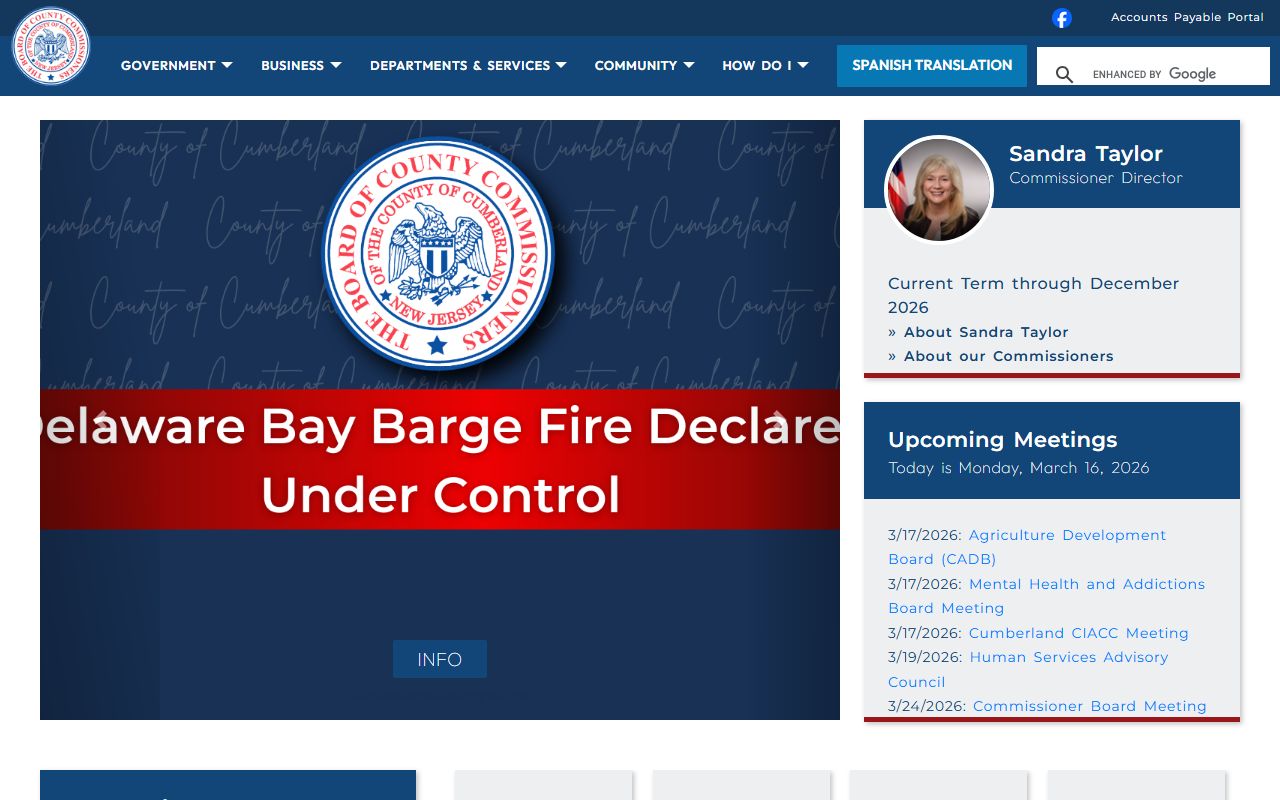
Task: Open the How Do I menu
Action: [764, 65]
